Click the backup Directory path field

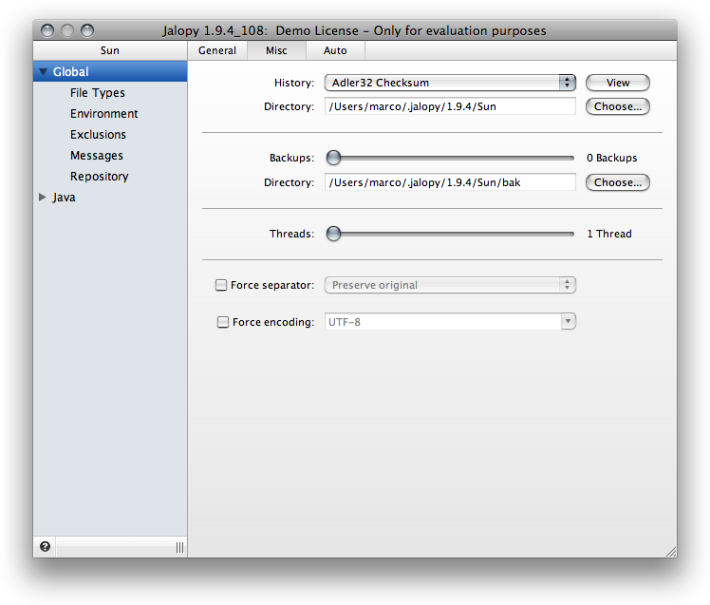coord(450,182)
